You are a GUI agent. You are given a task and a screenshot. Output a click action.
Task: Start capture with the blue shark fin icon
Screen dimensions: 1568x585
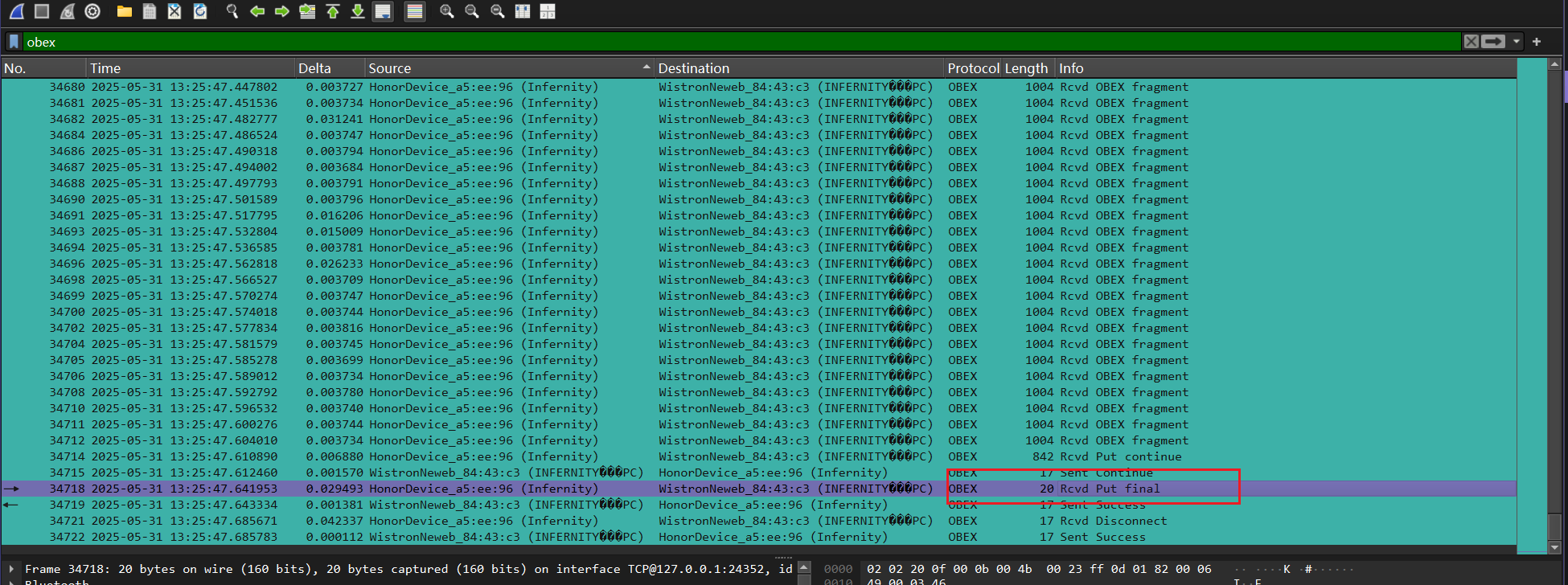[x=17, y=11]
